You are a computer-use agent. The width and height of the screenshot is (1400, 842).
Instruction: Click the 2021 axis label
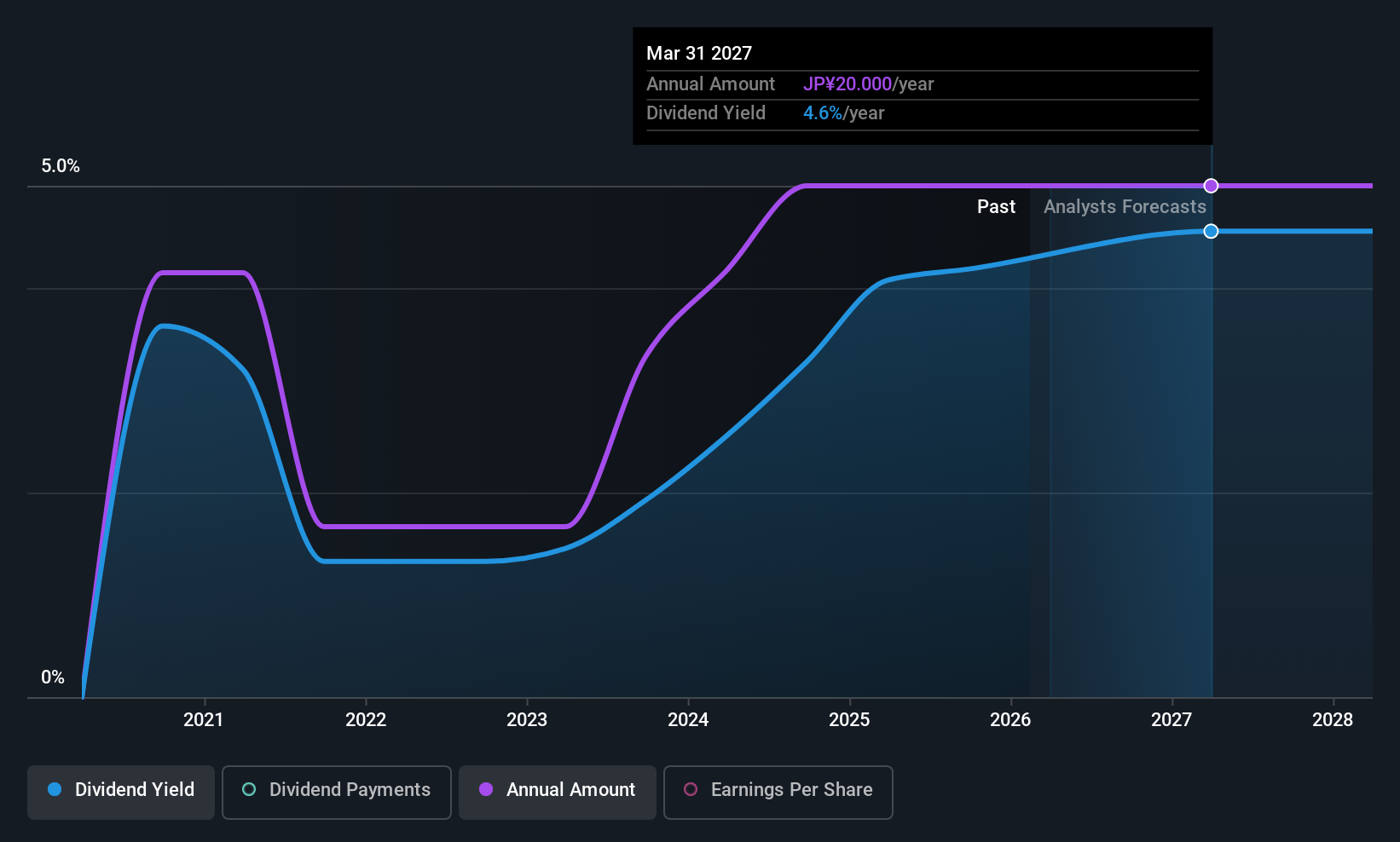(x=204, y=720)
